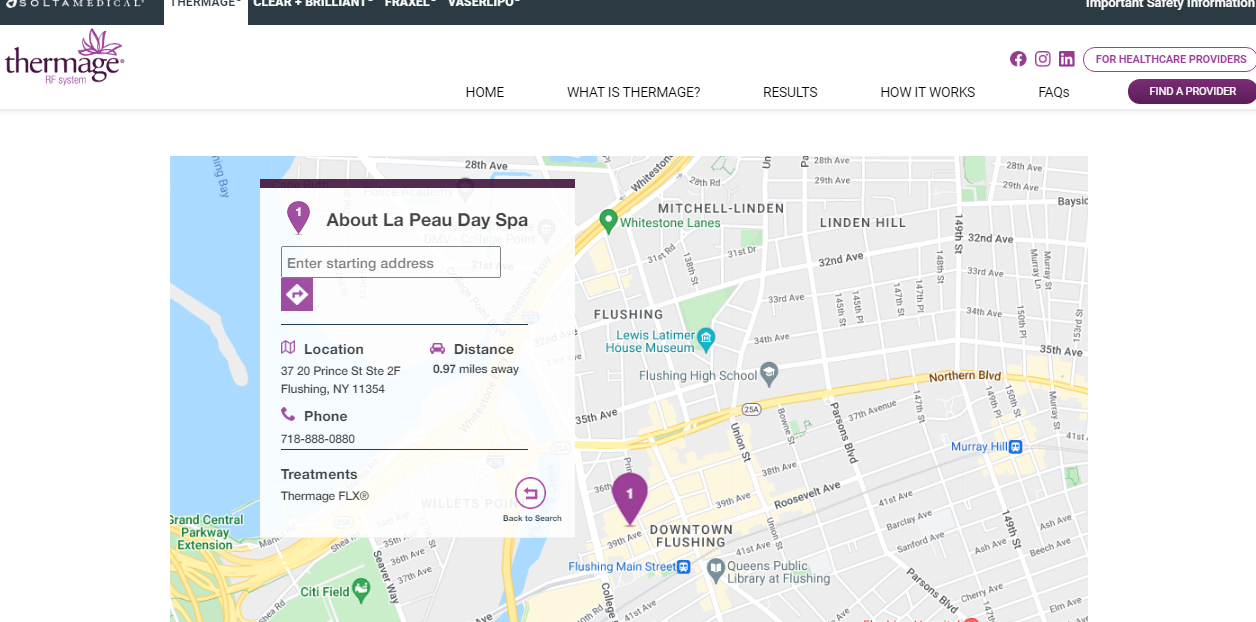Click the Grand Central Parkway Extension label
1256x622 pixels.
coord(206,532)
